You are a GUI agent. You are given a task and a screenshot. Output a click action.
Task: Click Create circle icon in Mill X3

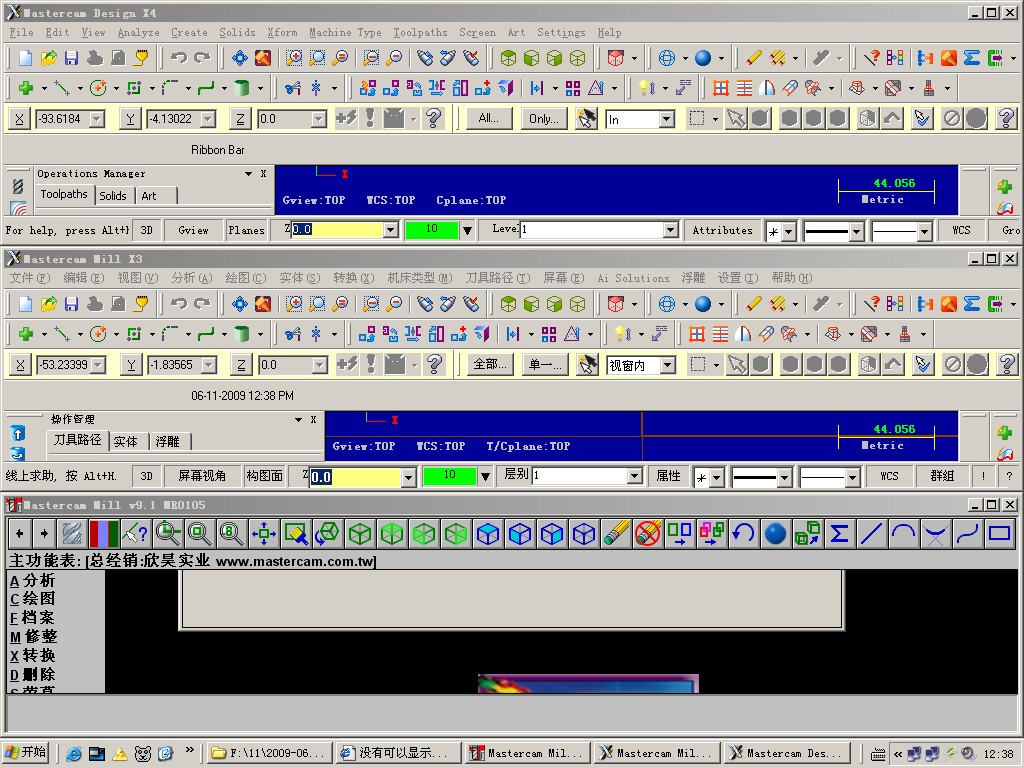pyautogui.click(x=98, y=334)
